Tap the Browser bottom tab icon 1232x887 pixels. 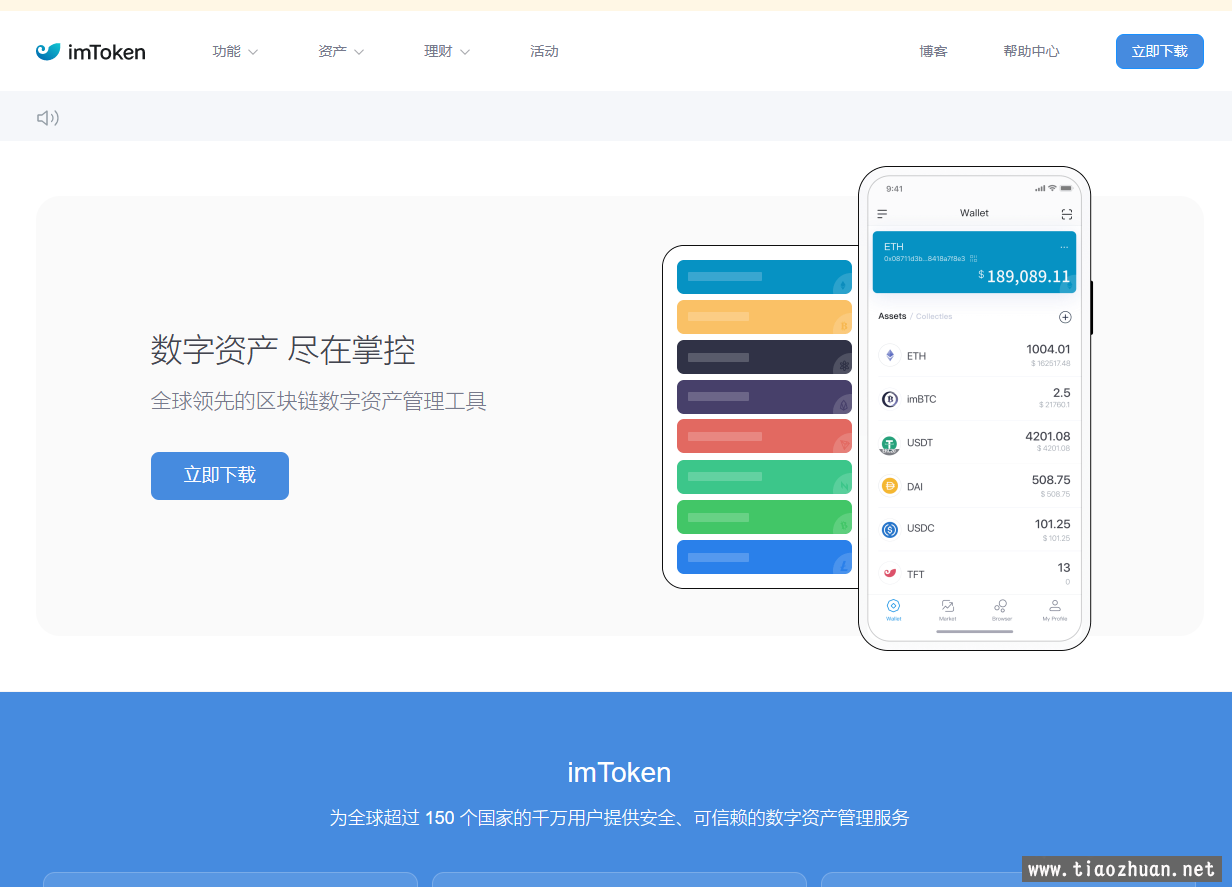[1001, 606]
